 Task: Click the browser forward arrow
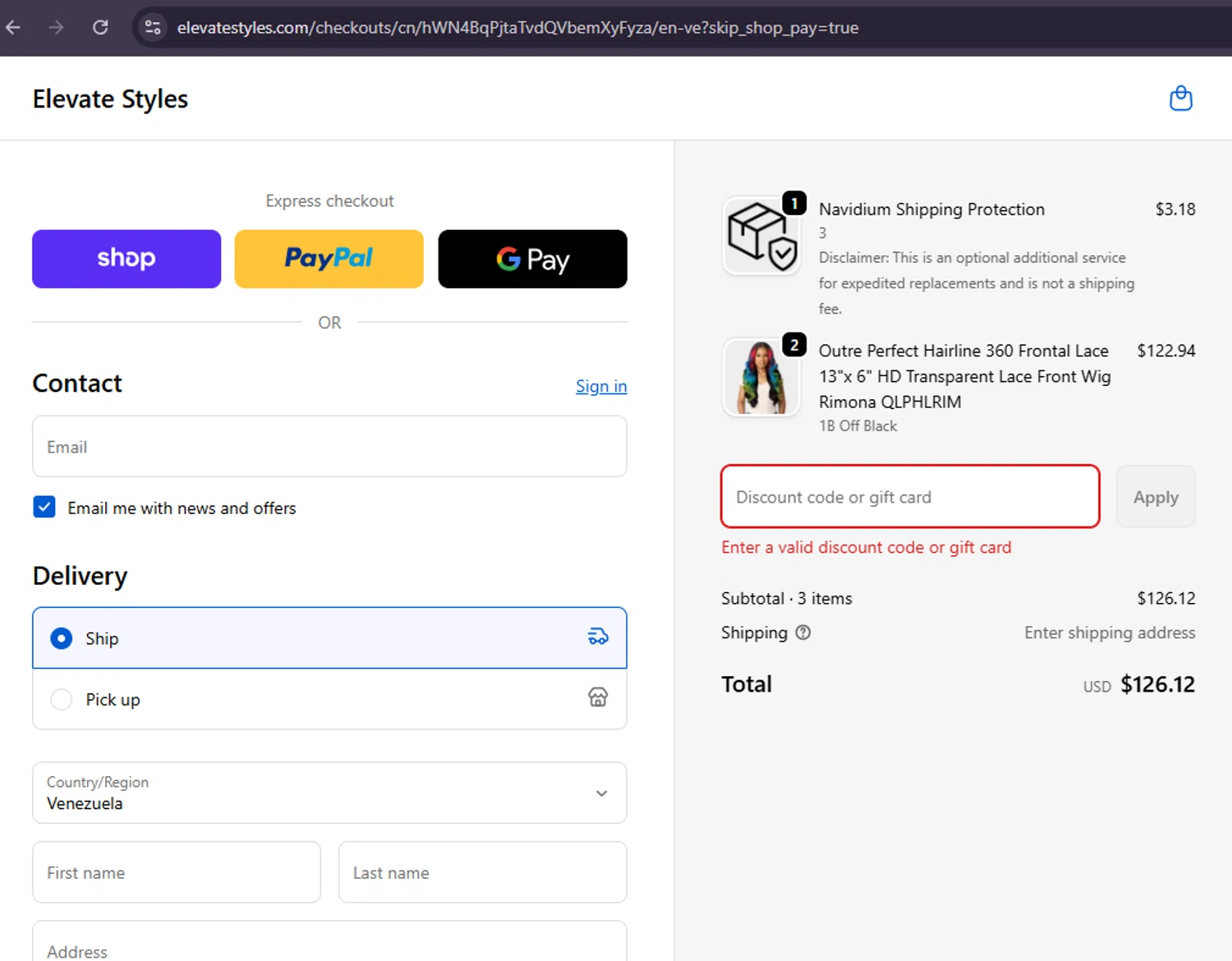(x=56, y=27)
